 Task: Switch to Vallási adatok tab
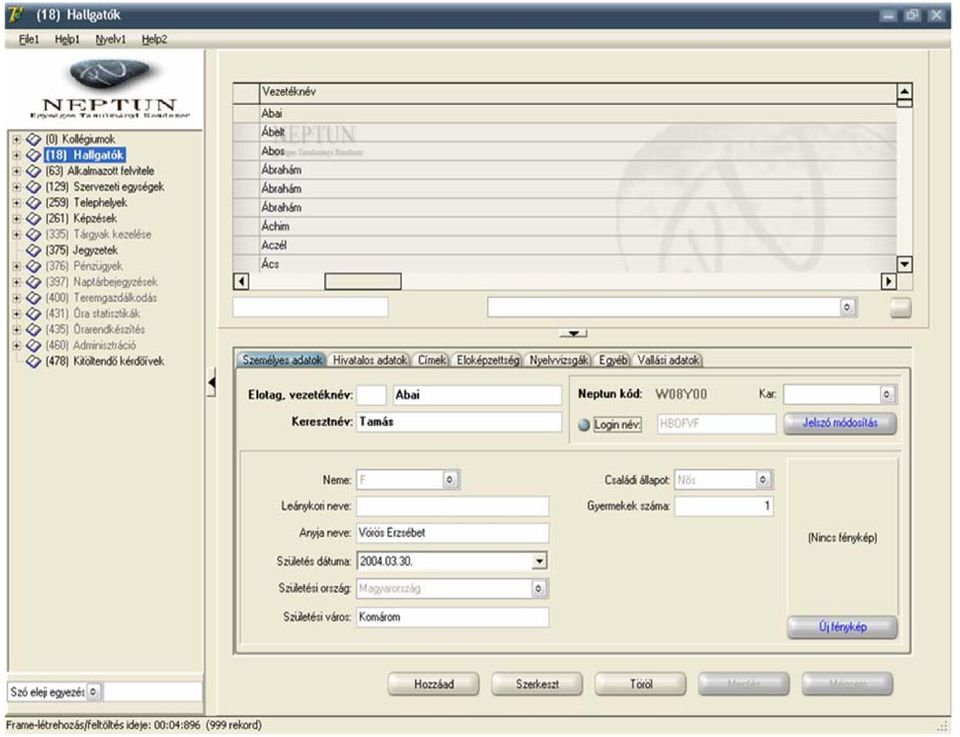click(x=668, y=361)
